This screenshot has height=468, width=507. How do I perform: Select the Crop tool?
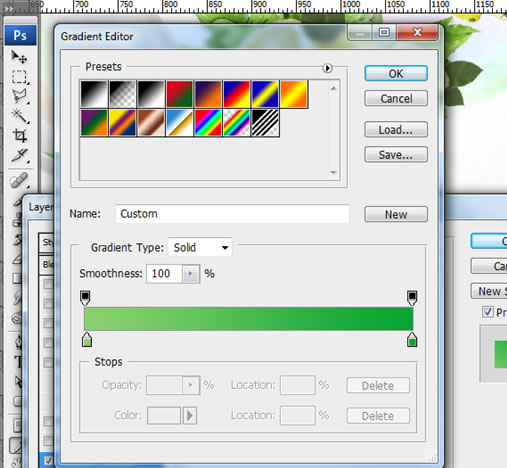pyautogui.click(x=19, y=136)
